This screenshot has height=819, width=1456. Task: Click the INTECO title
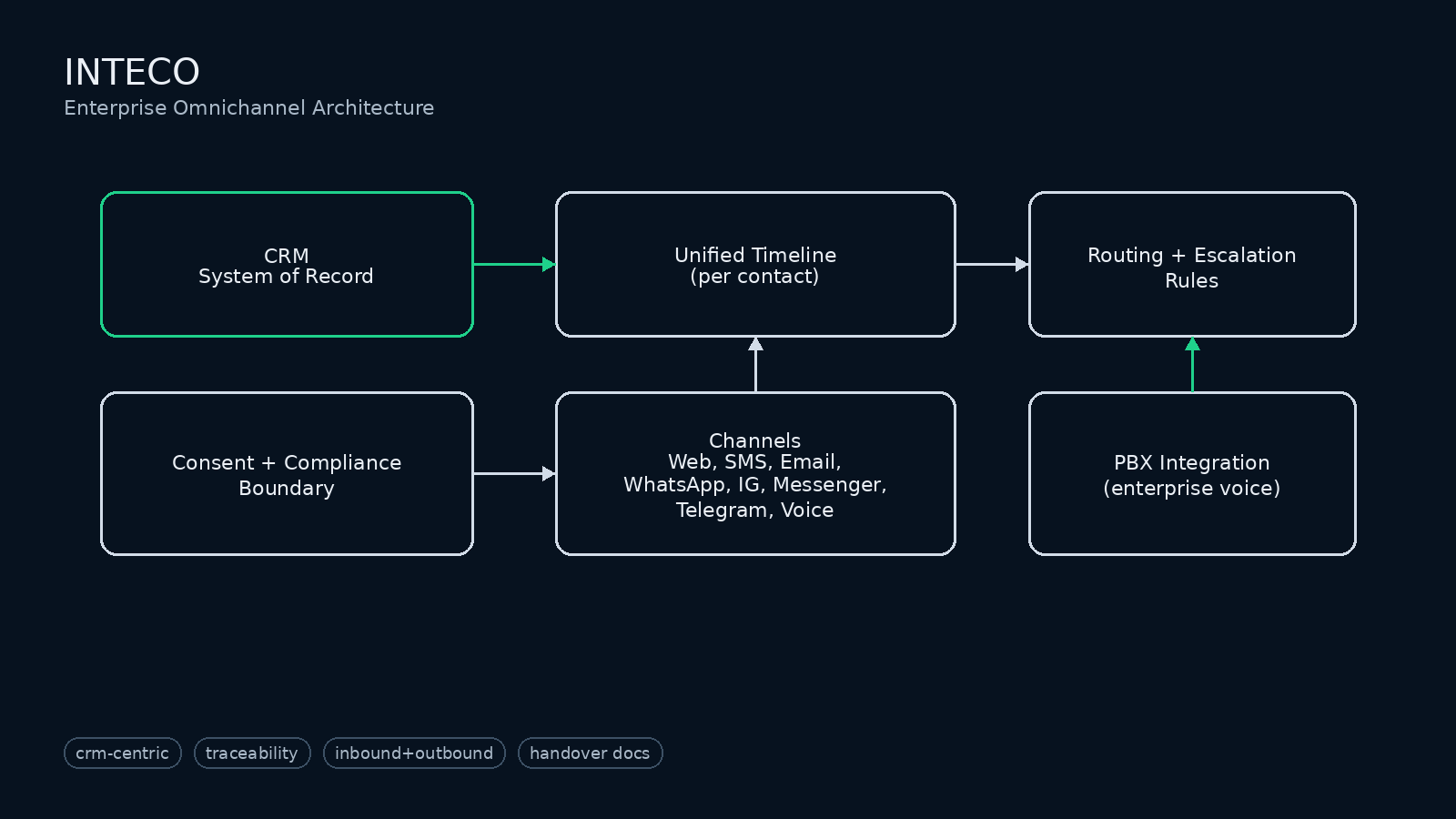coord(132,72)
